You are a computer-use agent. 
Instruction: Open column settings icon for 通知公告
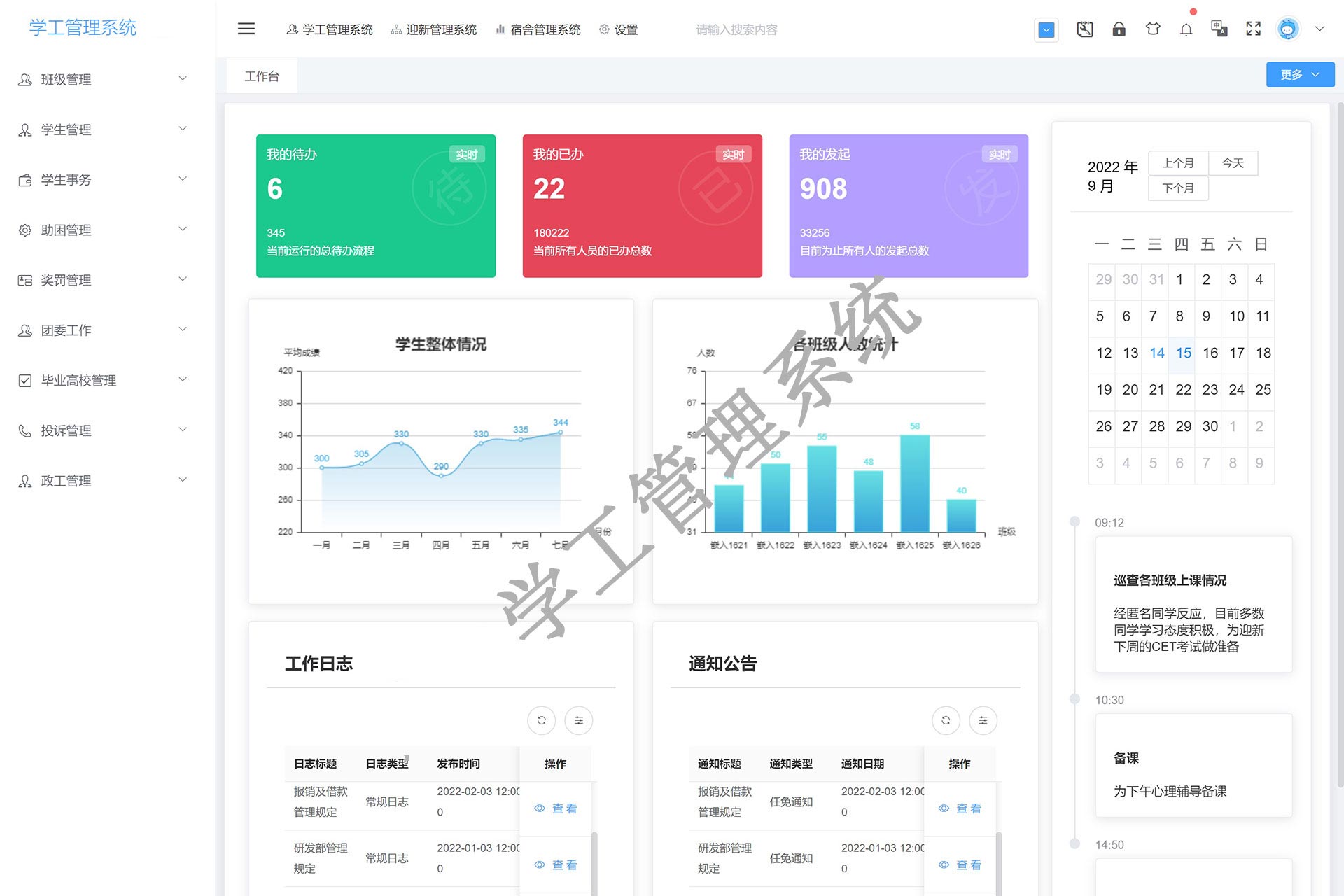(x=983, y=720)
